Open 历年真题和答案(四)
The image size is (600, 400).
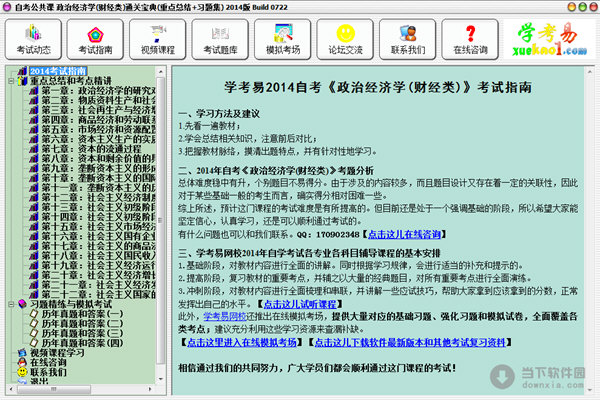tap(82, 343)
